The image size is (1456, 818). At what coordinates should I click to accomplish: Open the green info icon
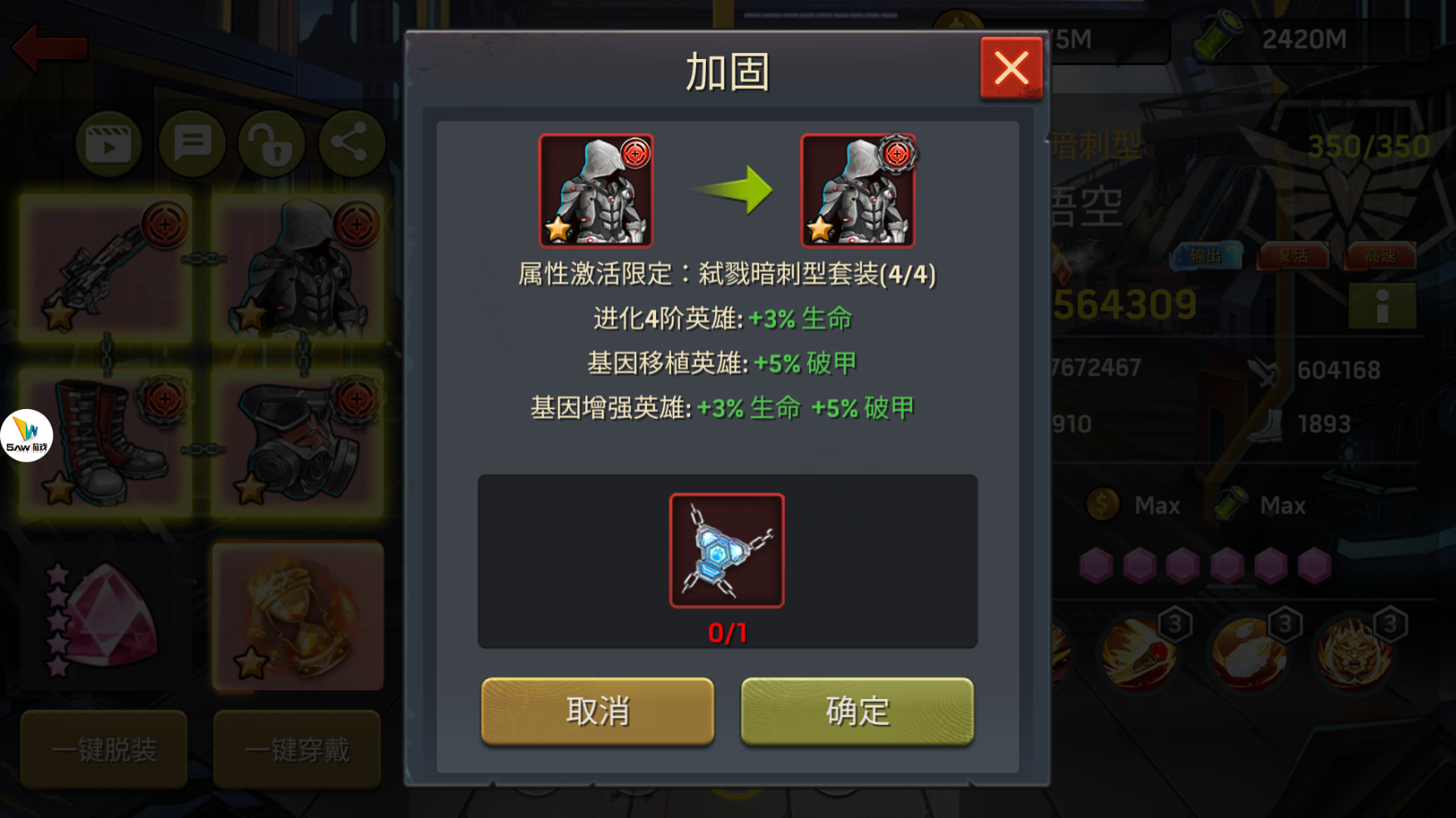pos(1382,306)
